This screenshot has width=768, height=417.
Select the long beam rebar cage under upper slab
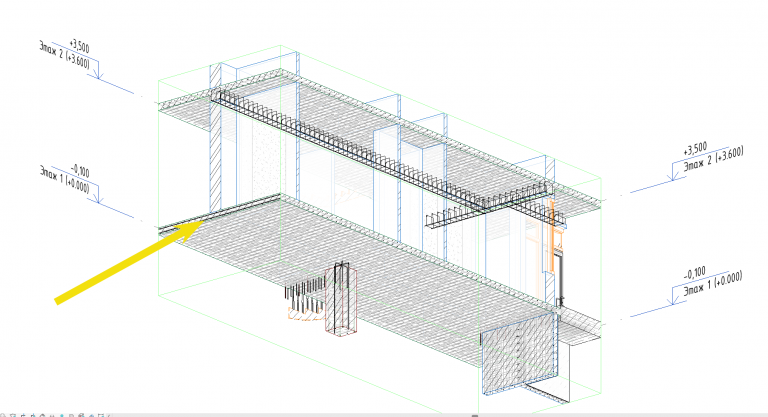(353, 149)
